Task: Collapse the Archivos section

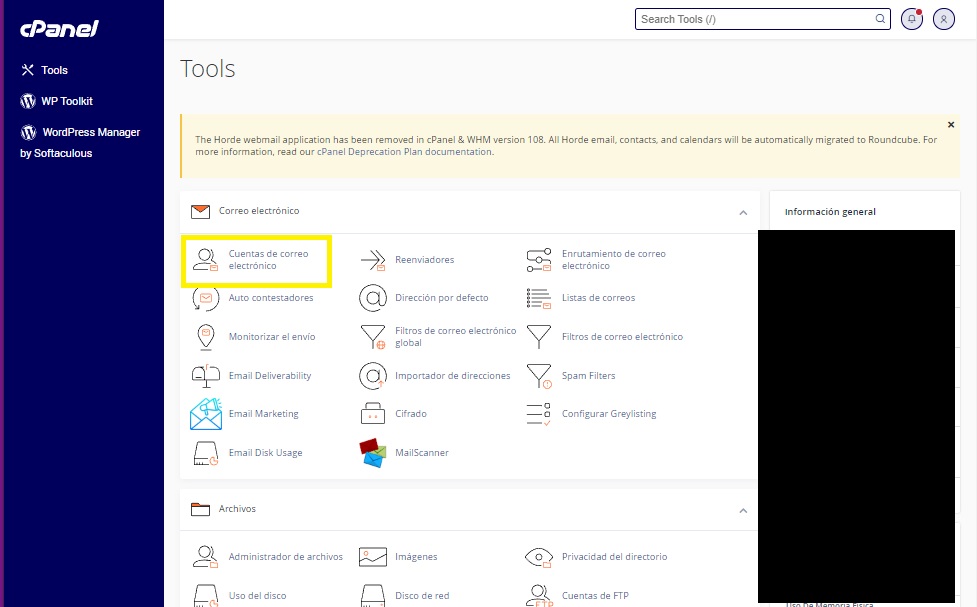Action: 743,510
